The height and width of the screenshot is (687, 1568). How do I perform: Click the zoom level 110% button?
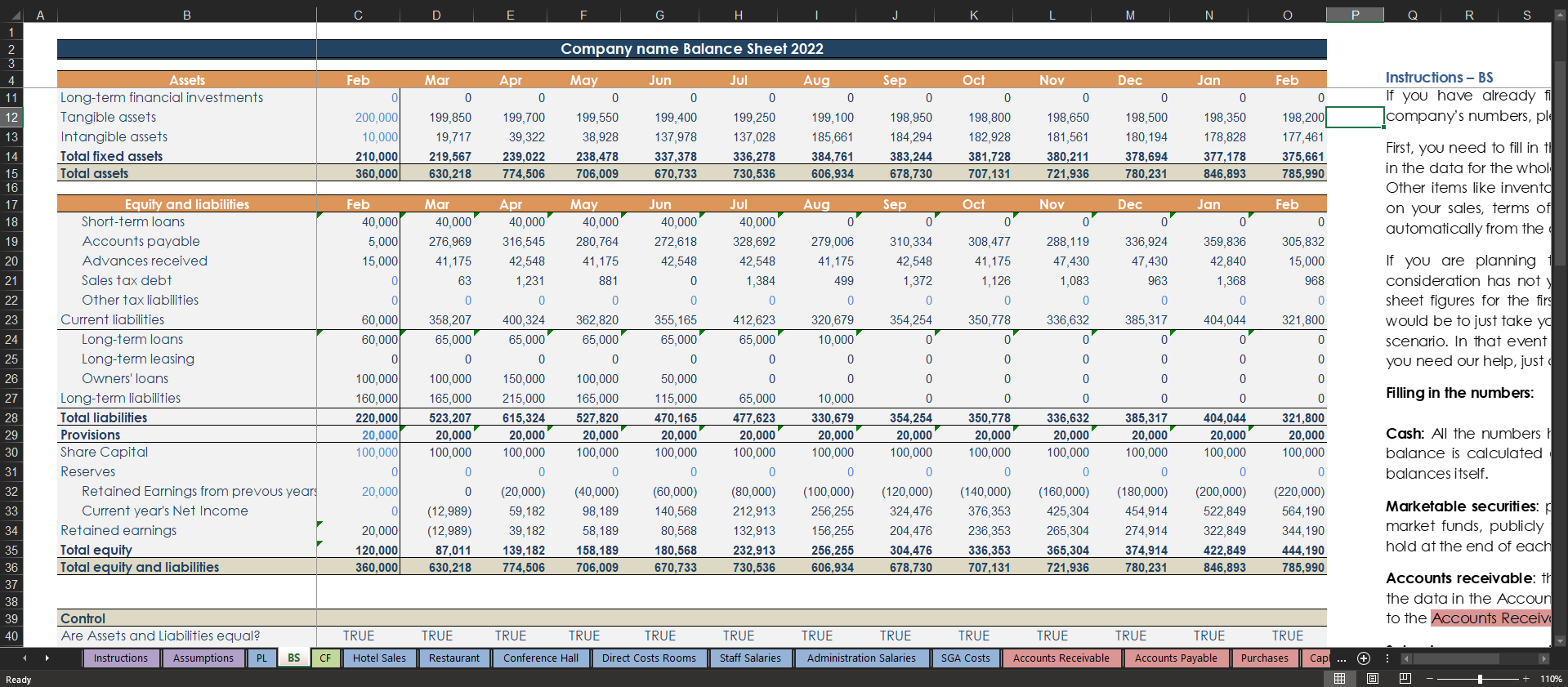click(x=1550, y=679)
